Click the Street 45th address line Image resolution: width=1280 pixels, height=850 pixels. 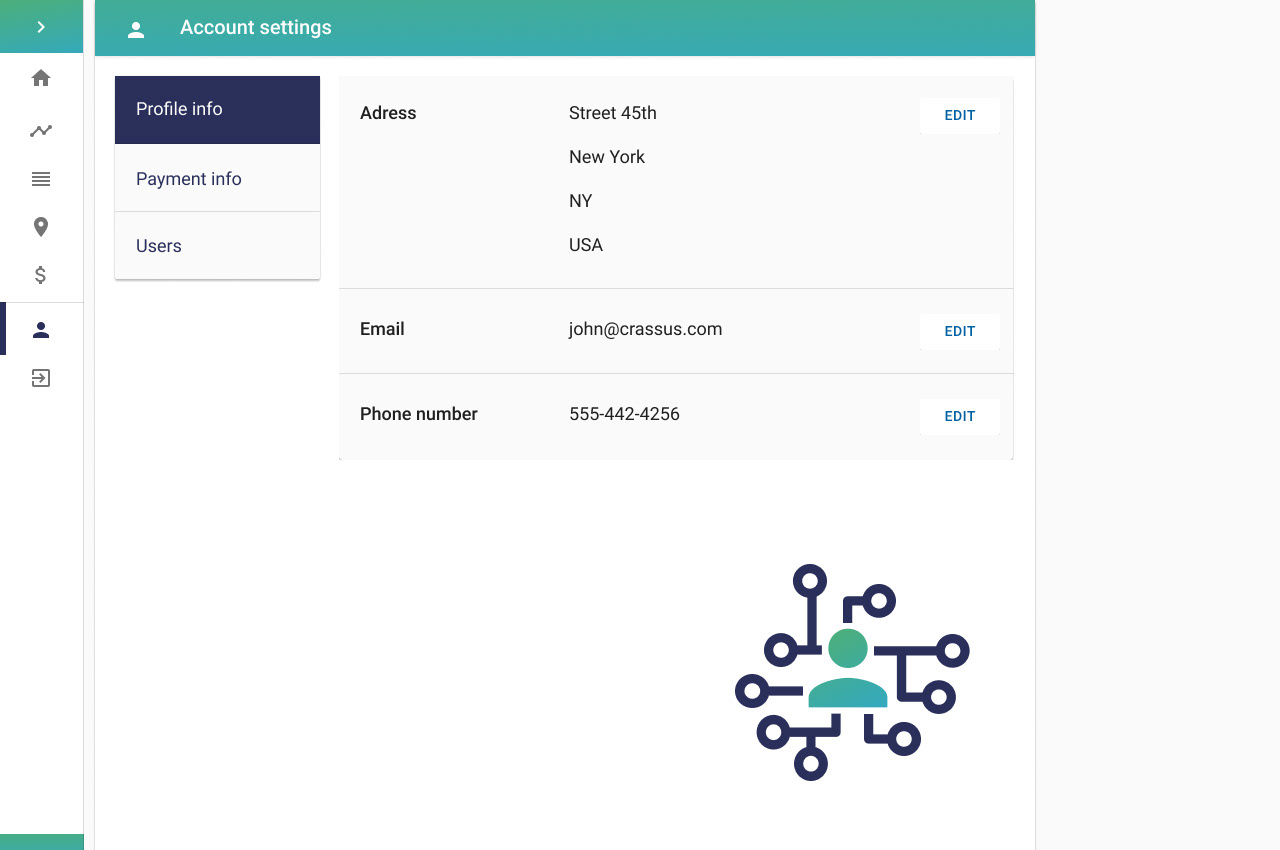(613, 113)
